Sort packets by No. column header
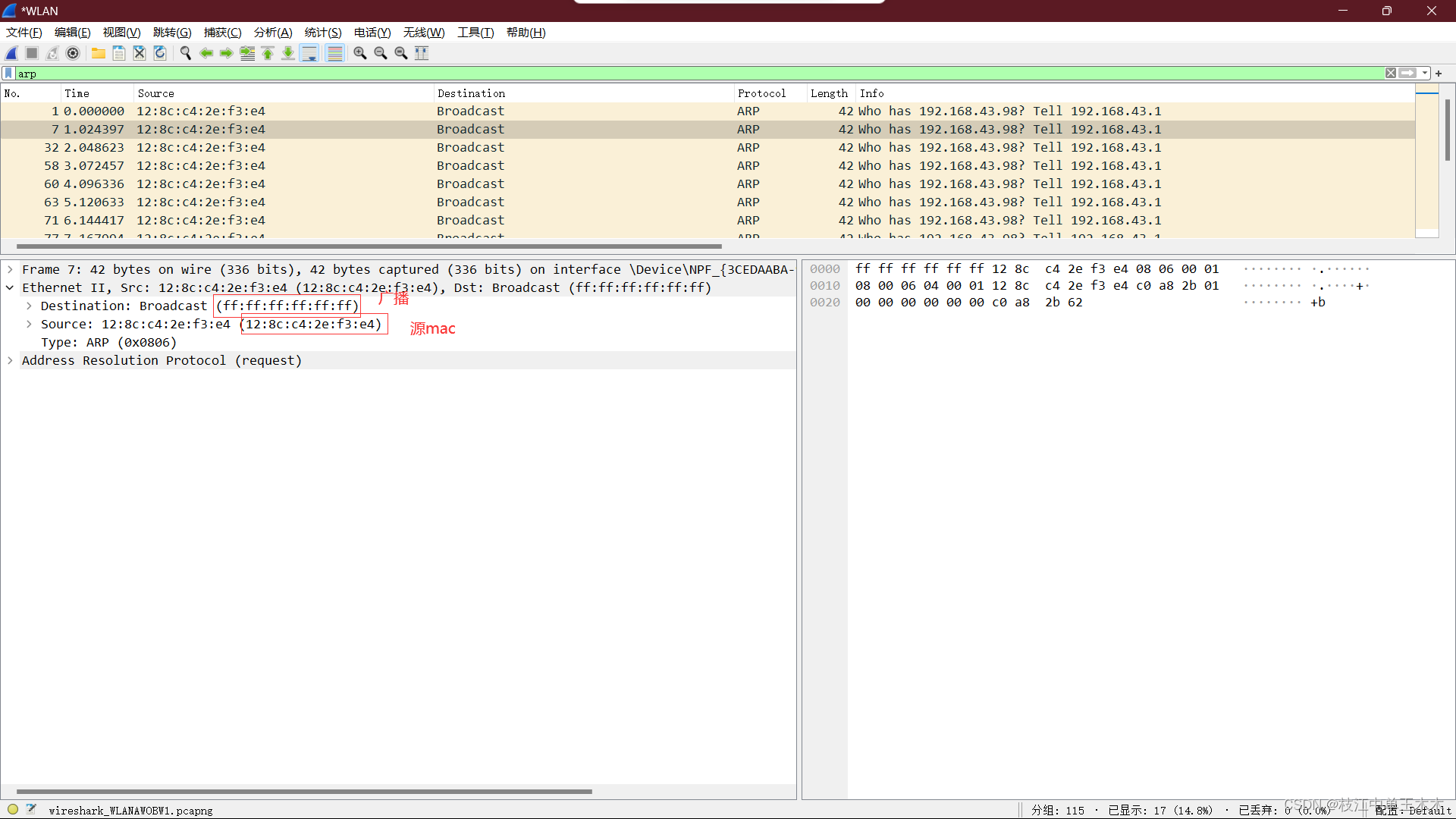This screenshot has width=1456, height=819. [x=30, y=93]
